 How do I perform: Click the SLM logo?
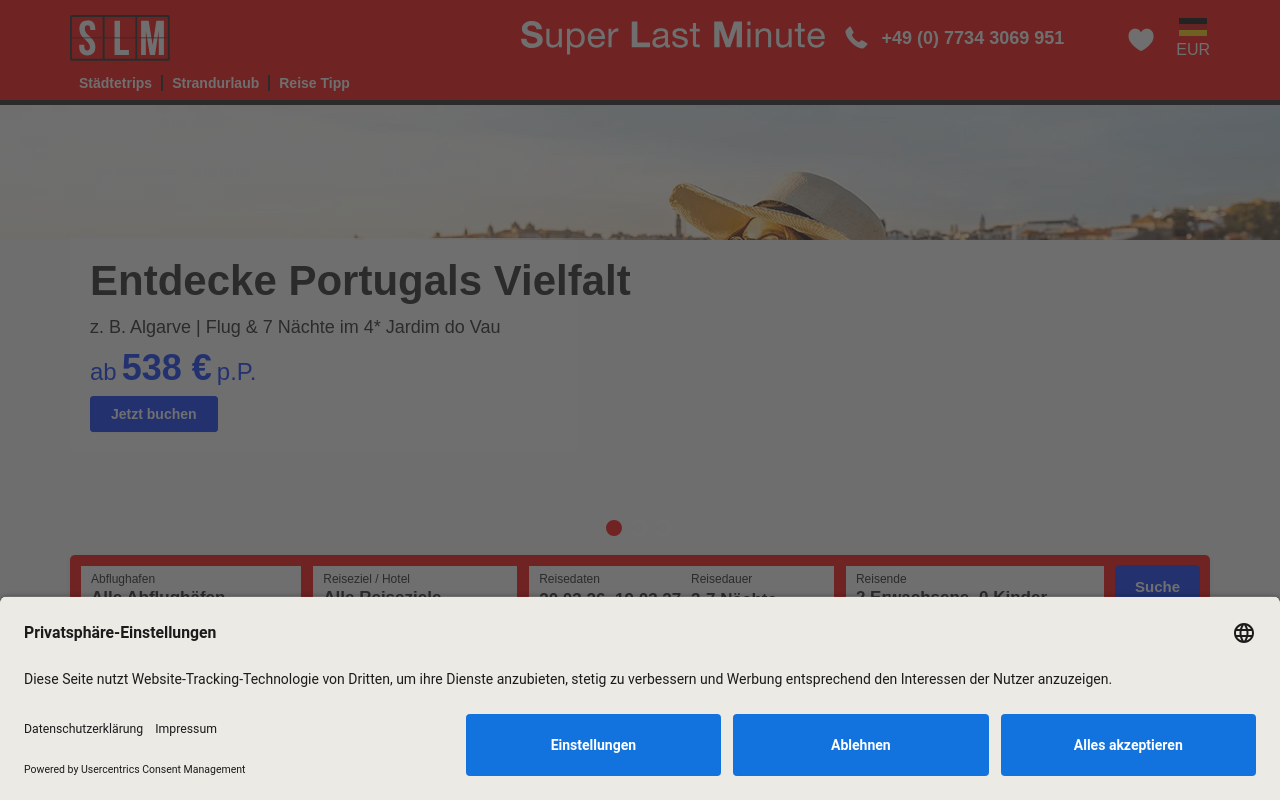point(120,38)
